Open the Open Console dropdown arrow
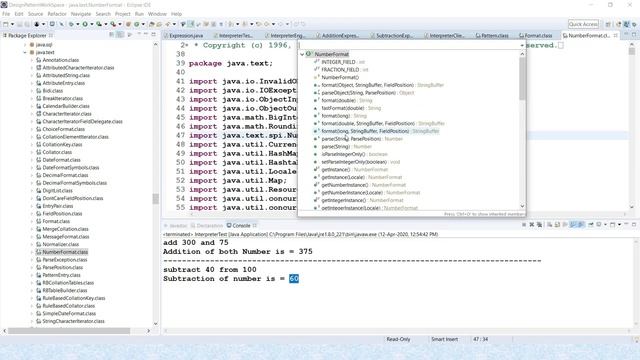640x360 pixels. point(619,224)
